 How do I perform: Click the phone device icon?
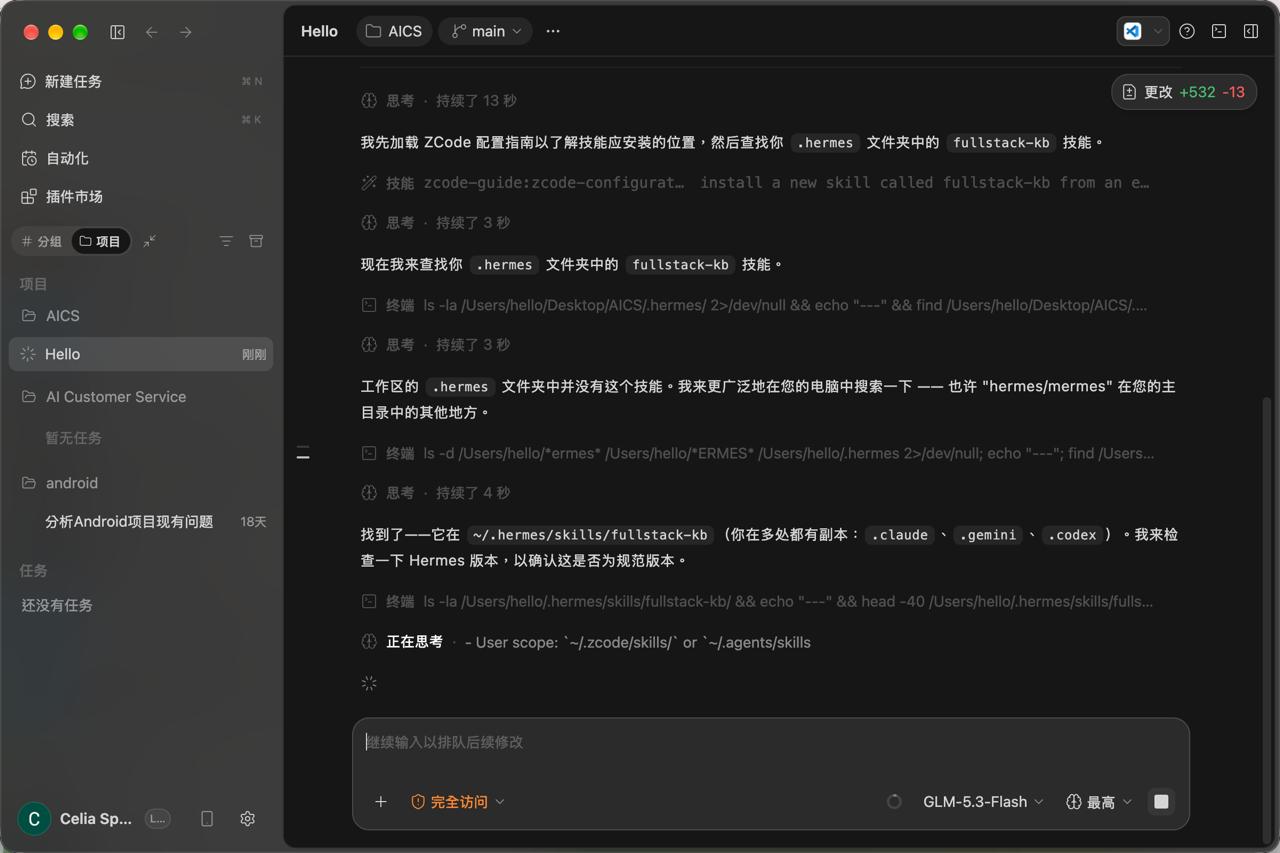click(x=207, y=819)
